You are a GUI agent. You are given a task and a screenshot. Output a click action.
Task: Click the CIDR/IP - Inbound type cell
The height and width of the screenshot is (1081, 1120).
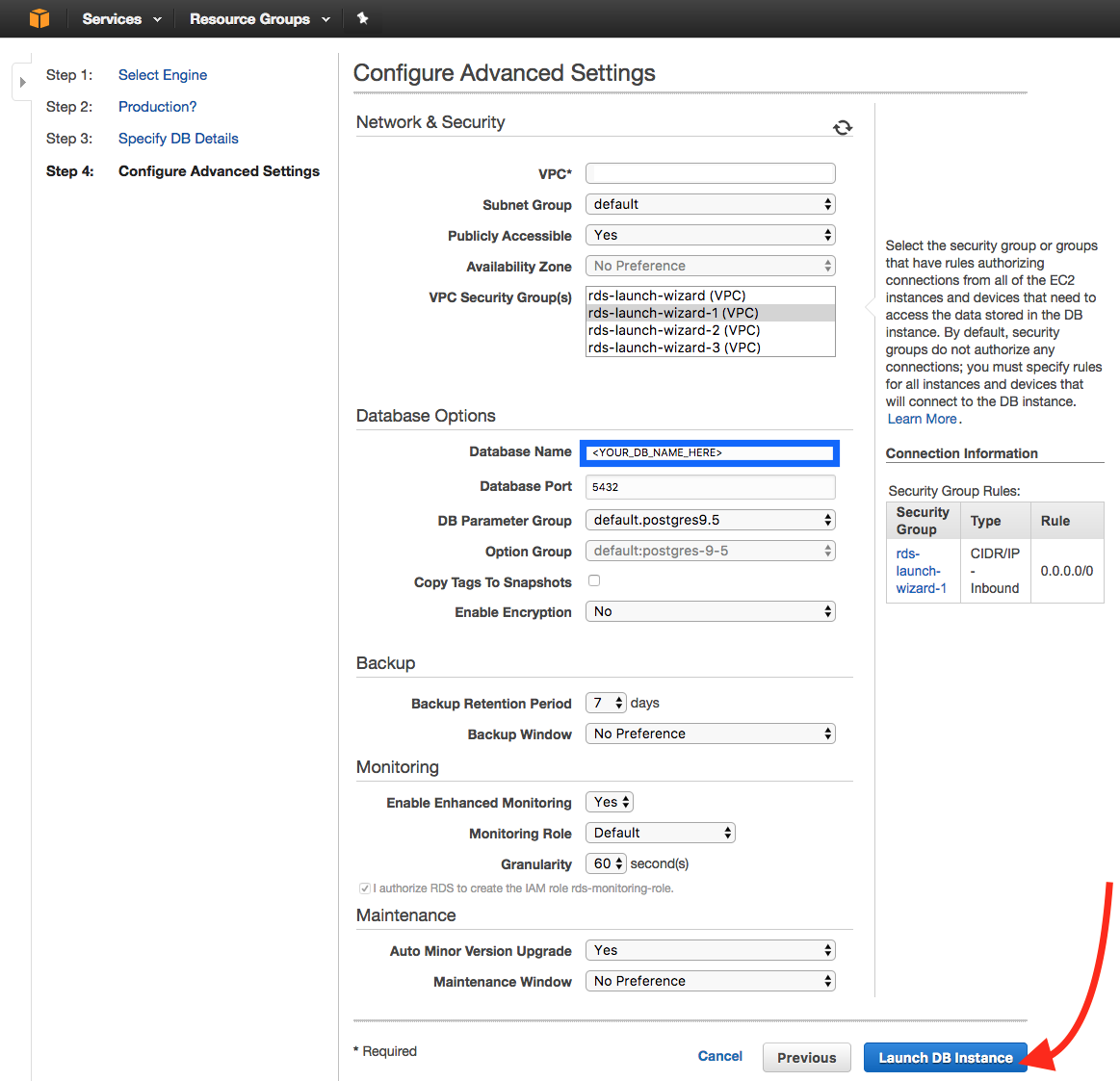pos(995,571)
